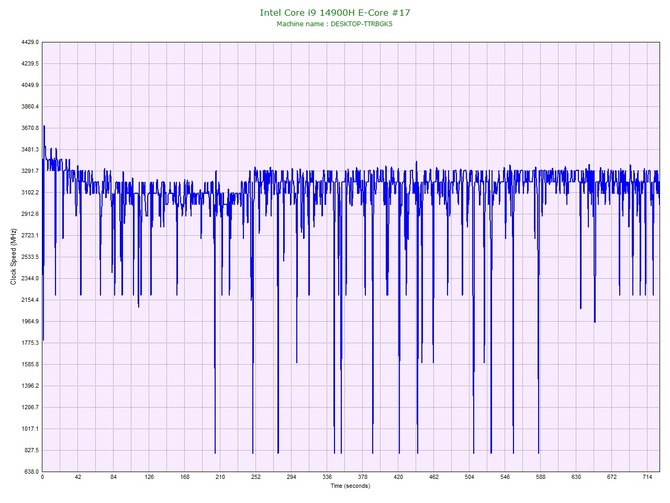This screenshot has height=503, width=670.
Task: Click the 252 tick on the time axis
Action: click(x=256, y=477)
